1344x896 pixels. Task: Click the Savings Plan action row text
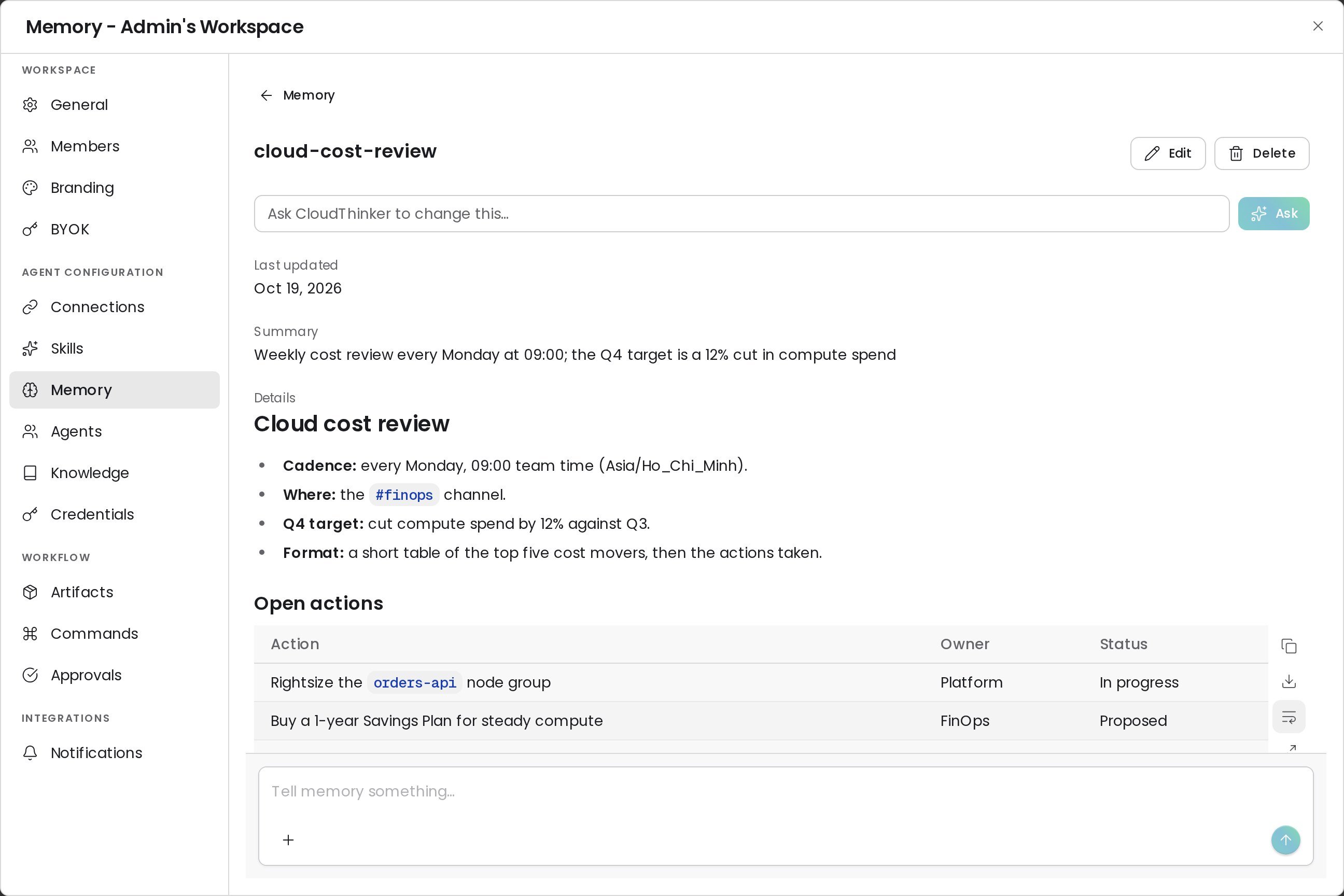tap(436, 721)
